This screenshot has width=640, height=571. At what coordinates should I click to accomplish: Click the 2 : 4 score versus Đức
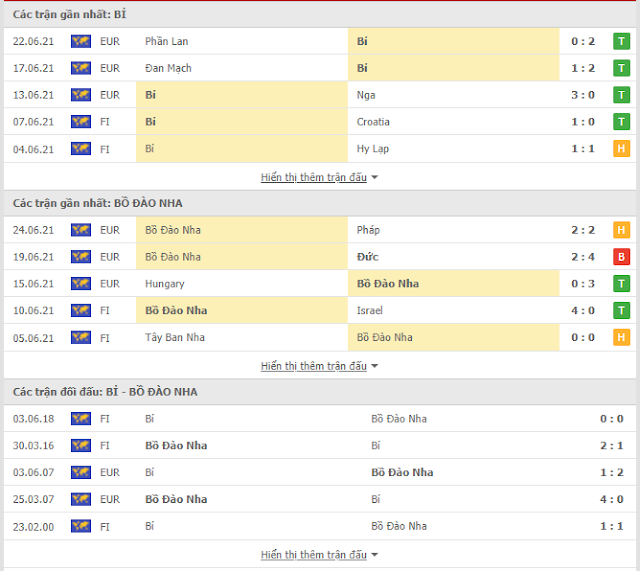(585, 257)
